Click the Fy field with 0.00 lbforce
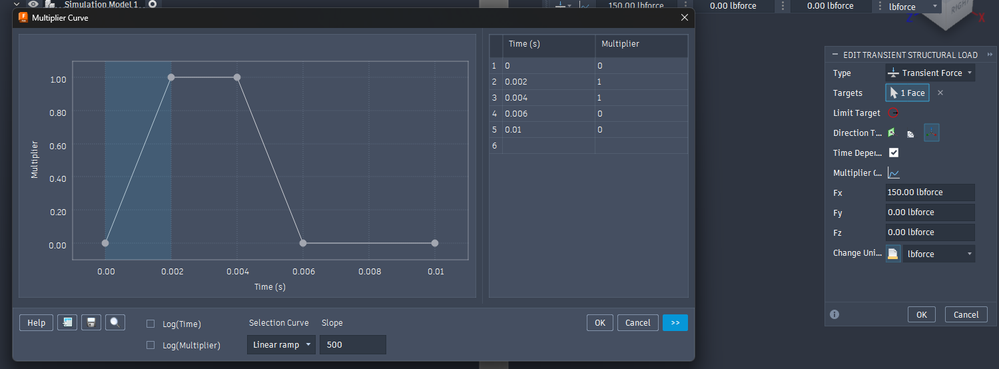Viewport: 999px width, 369px height. [930, 212]
